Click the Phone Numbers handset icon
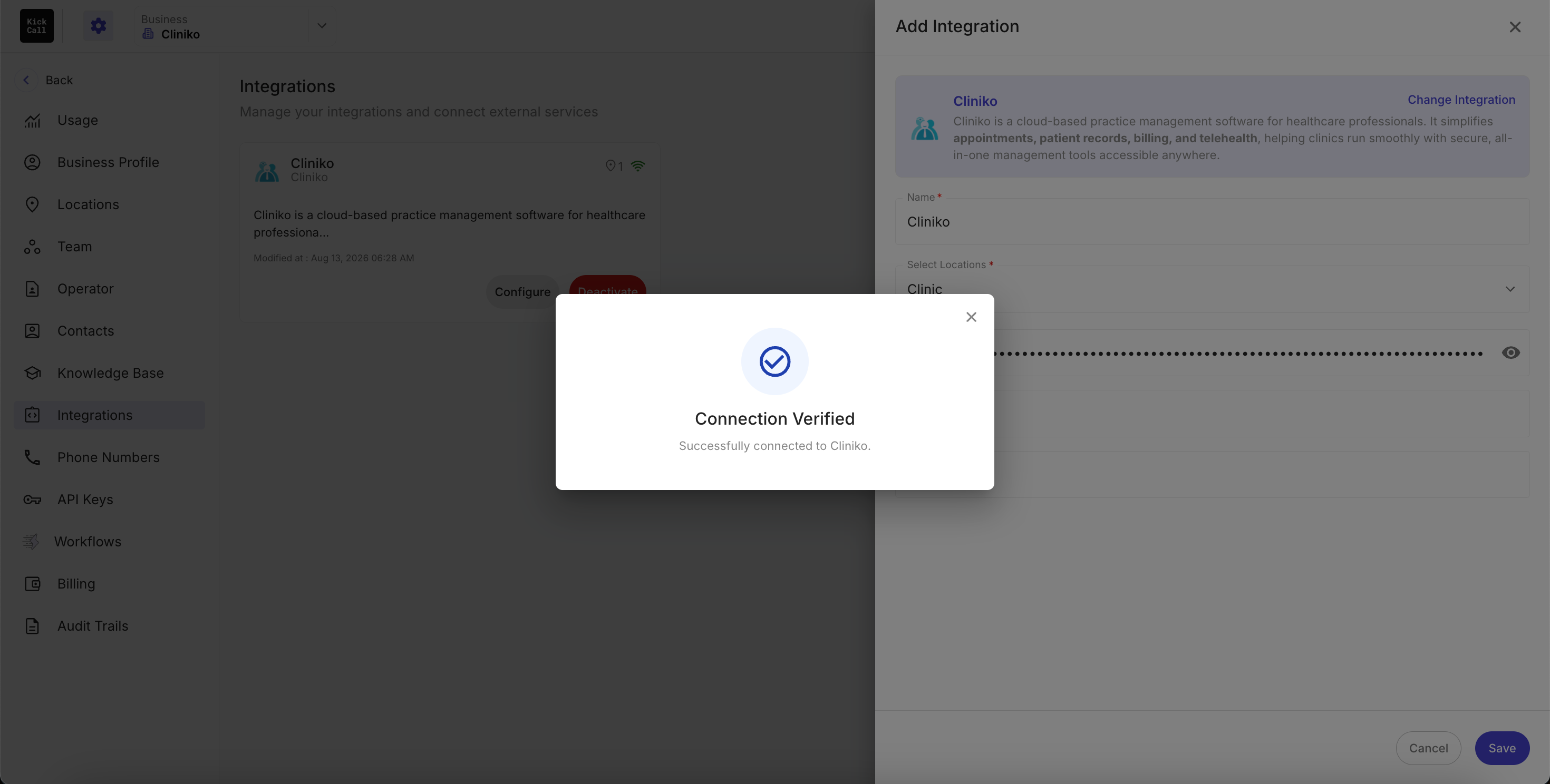This screenshot has width=1550, height=784. [x=33, y=457]
